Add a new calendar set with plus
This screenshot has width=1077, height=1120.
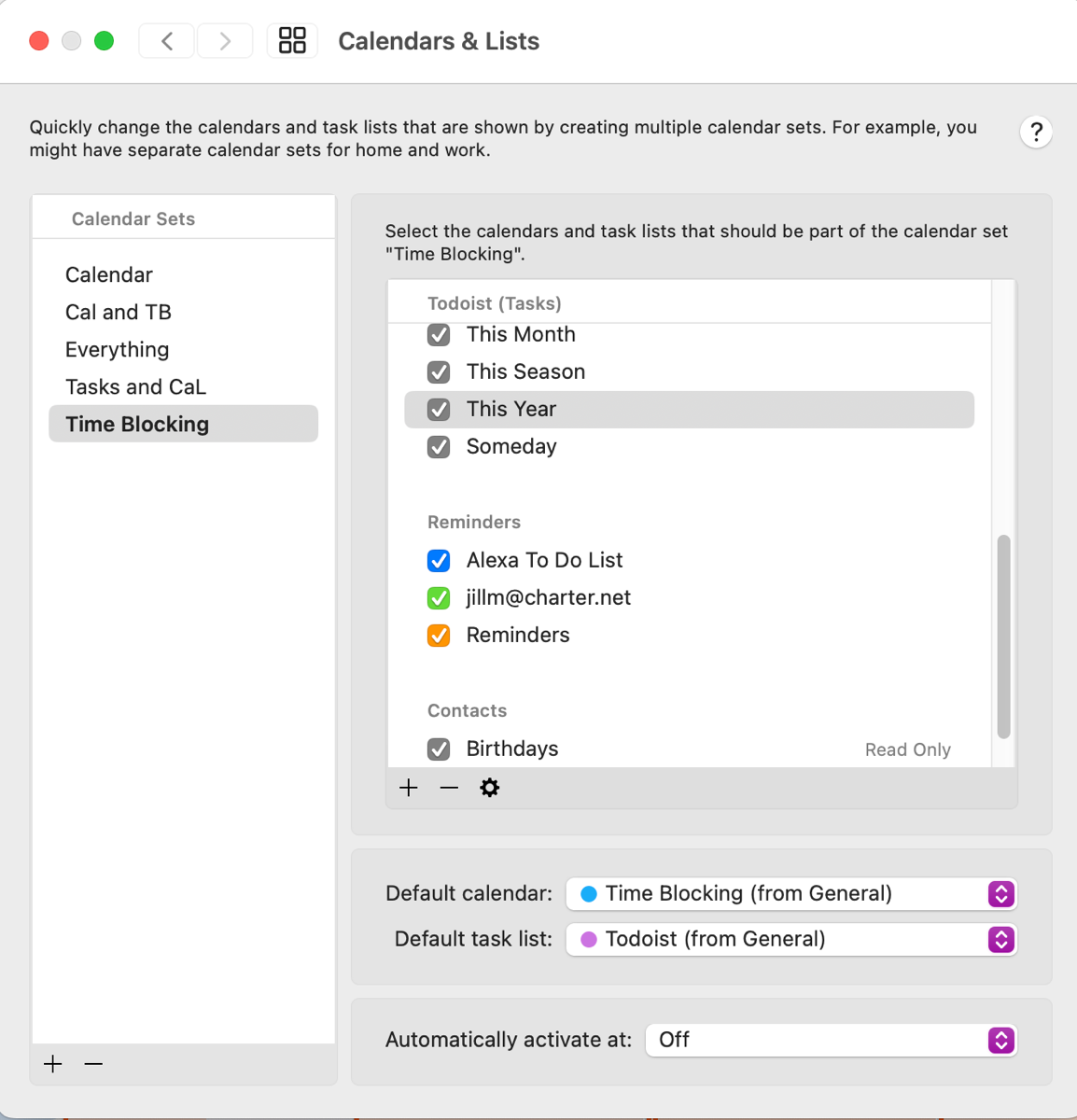coord(53,1064)
